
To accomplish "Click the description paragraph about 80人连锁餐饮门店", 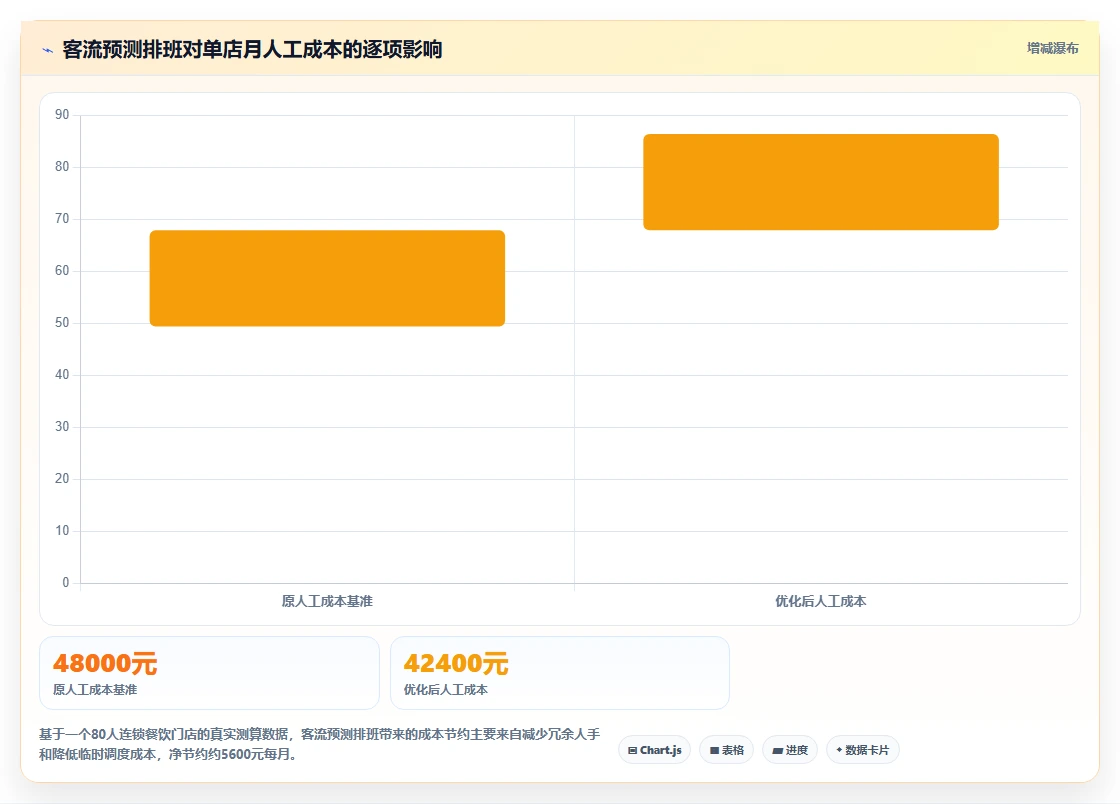I will pos(319,744).
